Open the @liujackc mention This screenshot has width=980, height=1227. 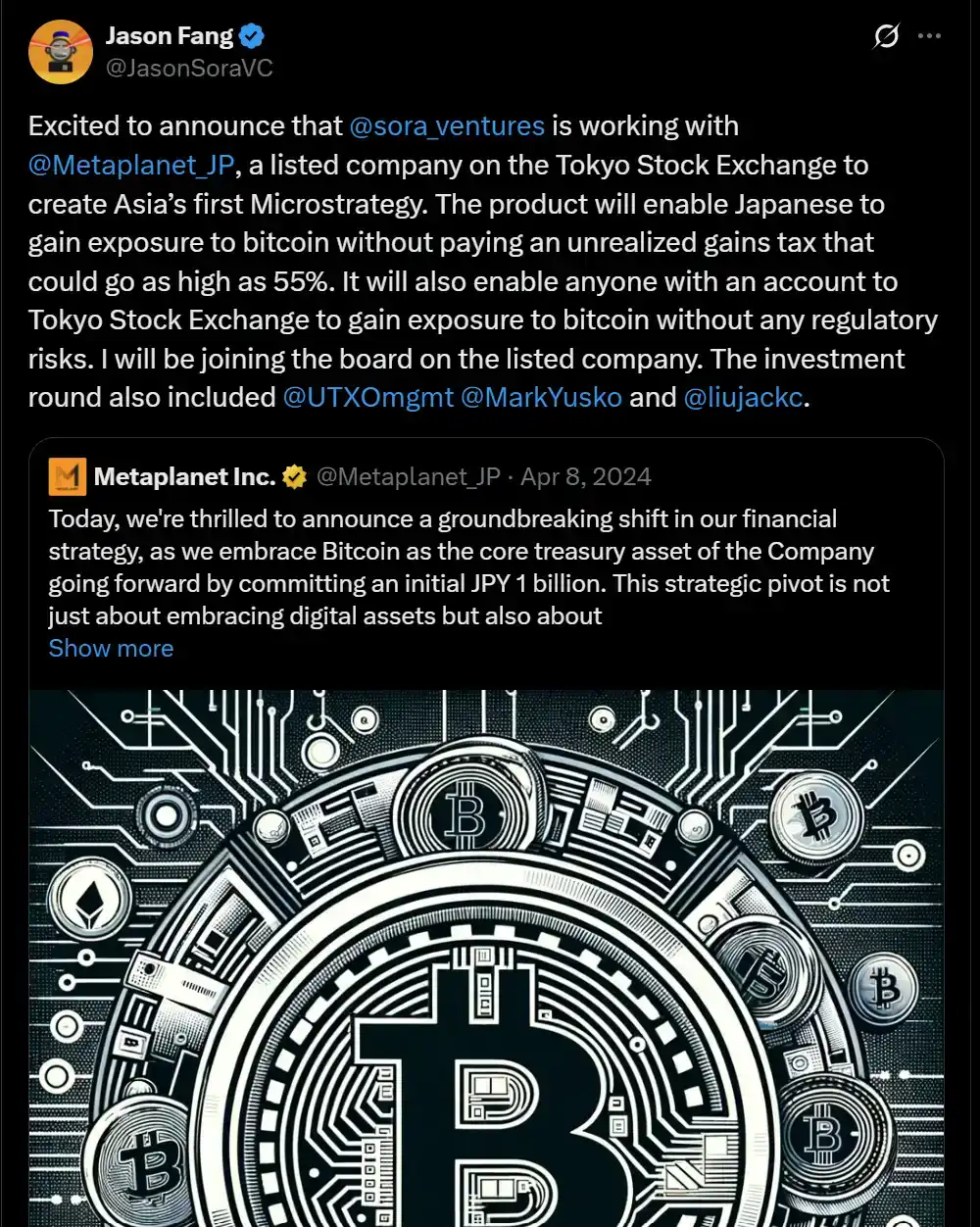(x=743, y=398)
